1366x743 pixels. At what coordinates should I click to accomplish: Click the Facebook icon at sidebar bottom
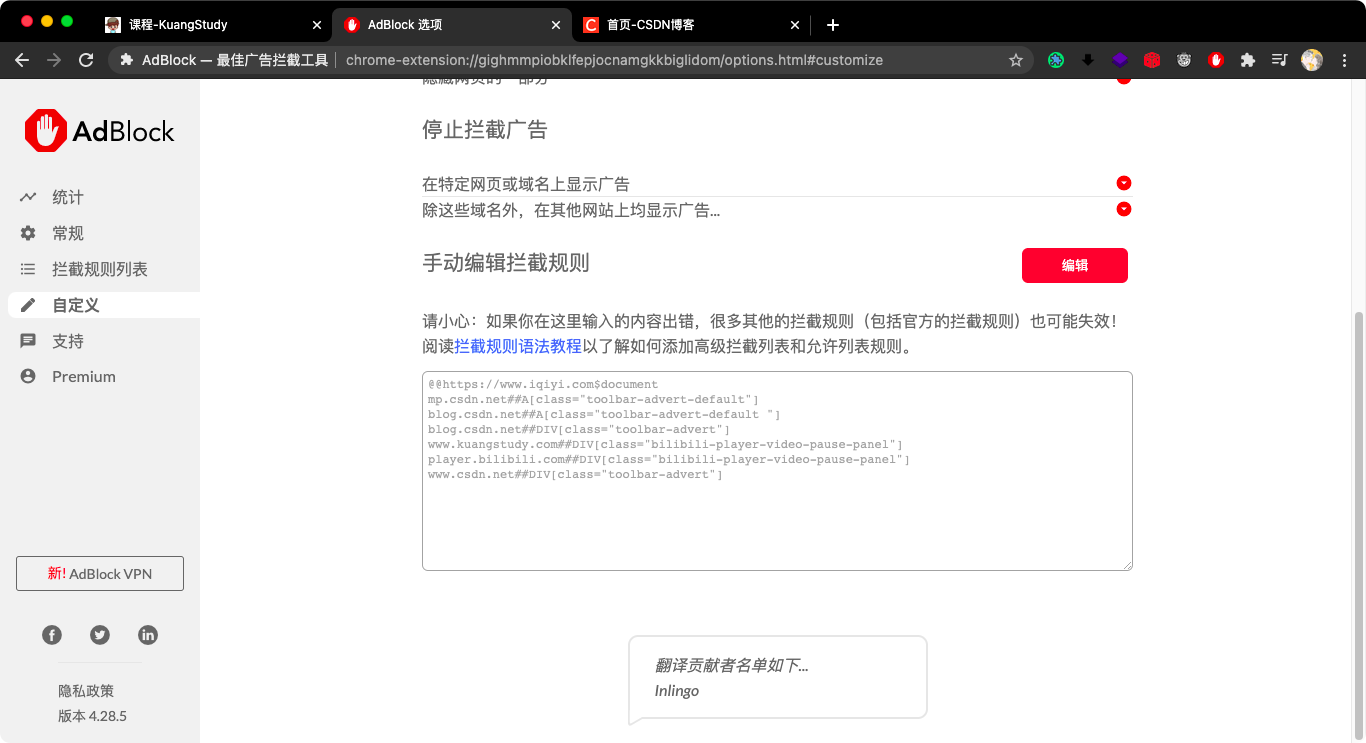(x=51, y=635)
